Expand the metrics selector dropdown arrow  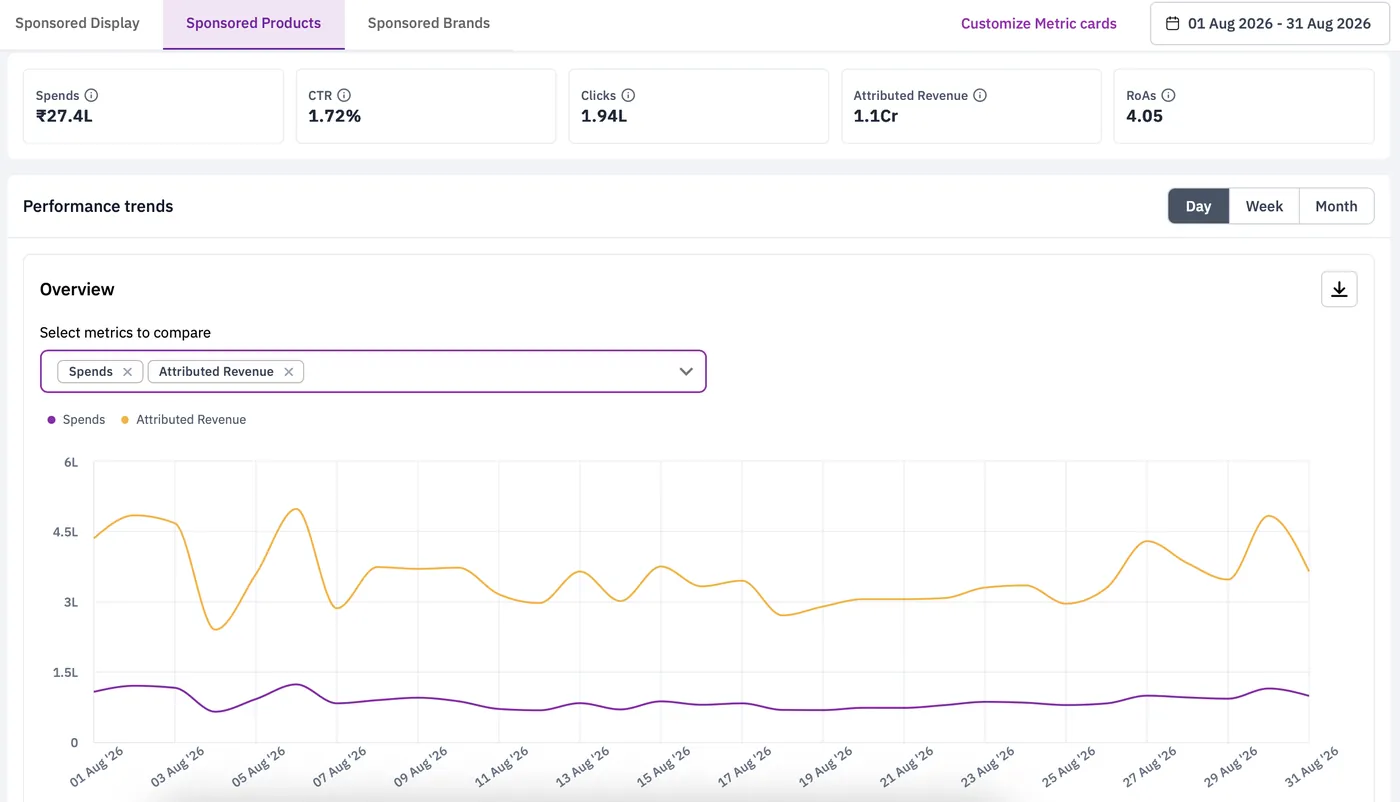point(686,371)
